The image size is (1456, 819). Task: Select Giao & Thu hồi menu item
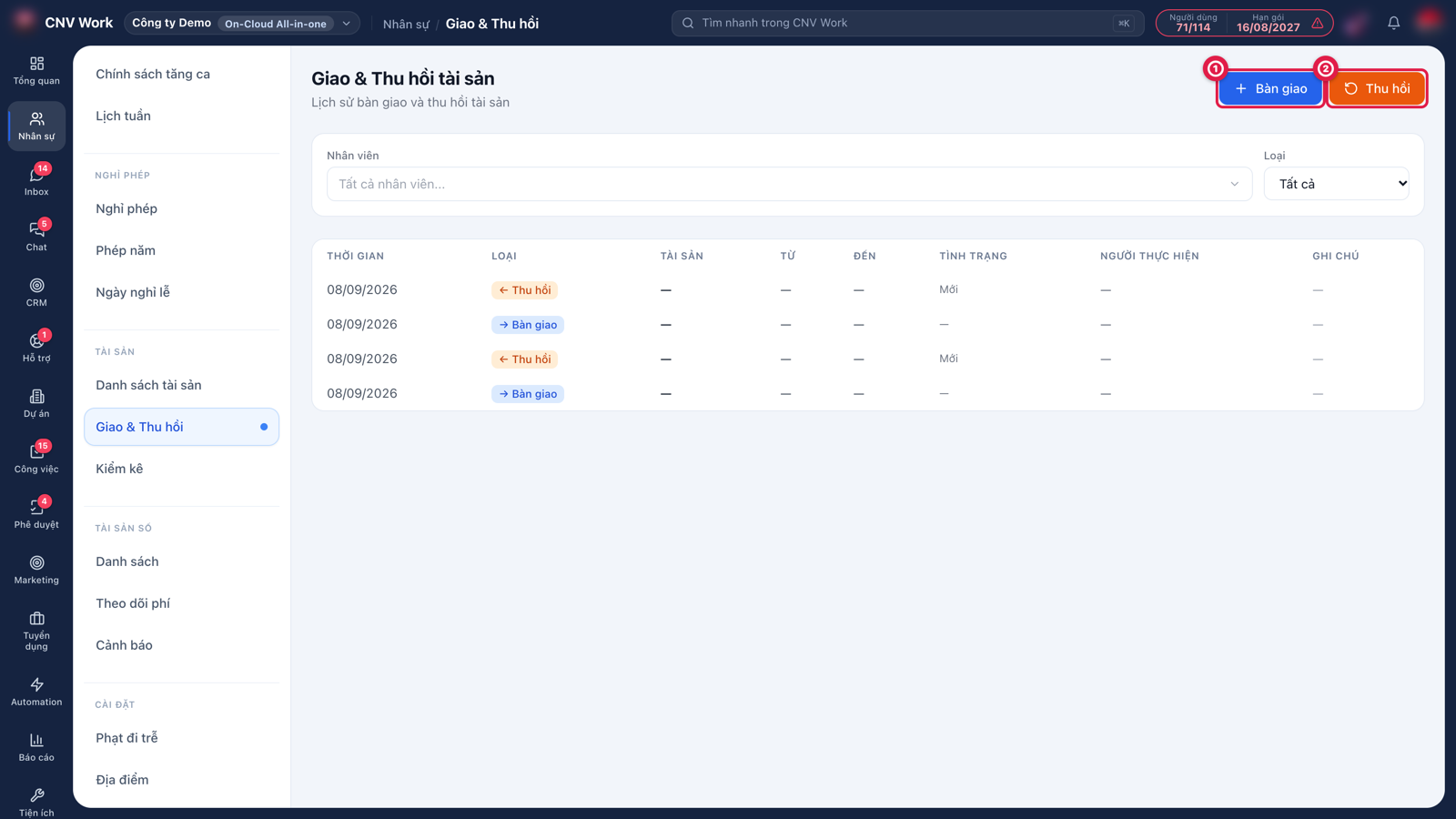[x=181, y=427]
